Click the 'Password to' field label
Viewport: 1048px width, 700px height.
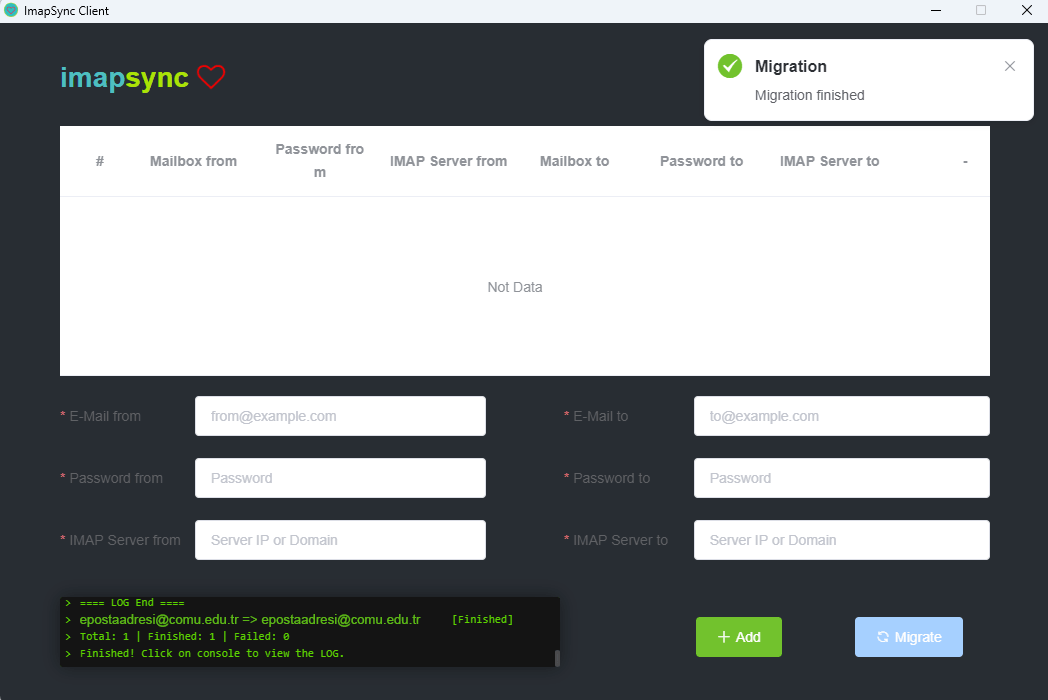[x=612, y=478]
